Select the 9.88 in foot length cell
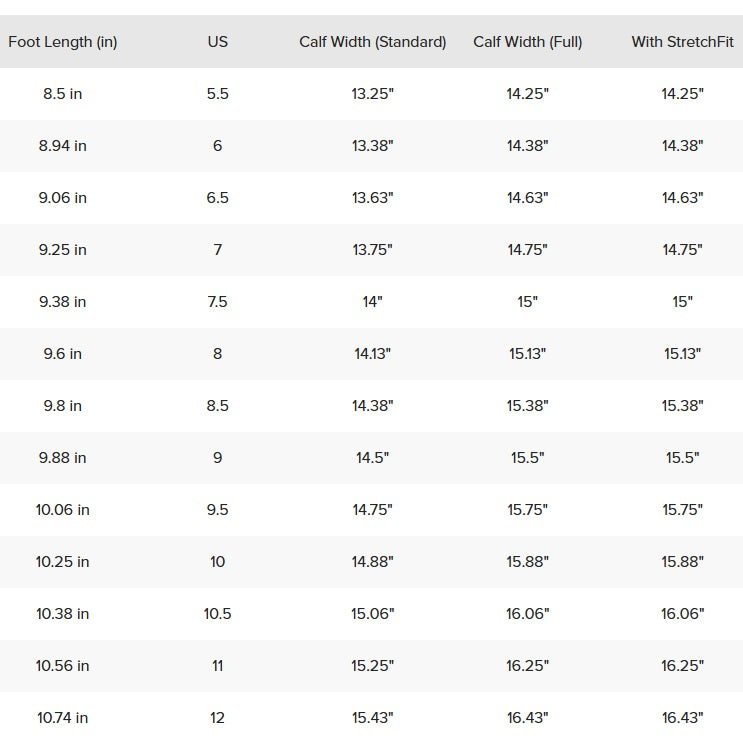 (x=62, y=458)
